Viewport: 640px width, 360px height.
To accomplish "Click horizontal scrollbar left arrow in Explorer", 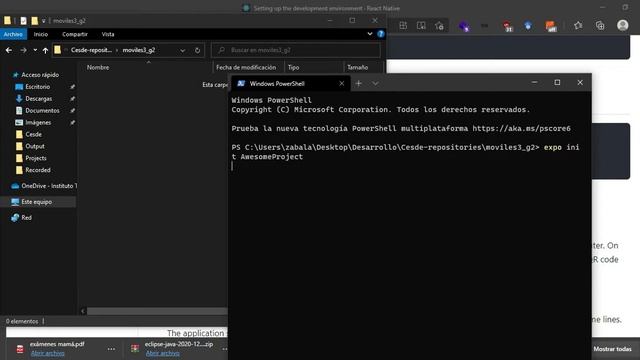I will click(x=83, y=311).
